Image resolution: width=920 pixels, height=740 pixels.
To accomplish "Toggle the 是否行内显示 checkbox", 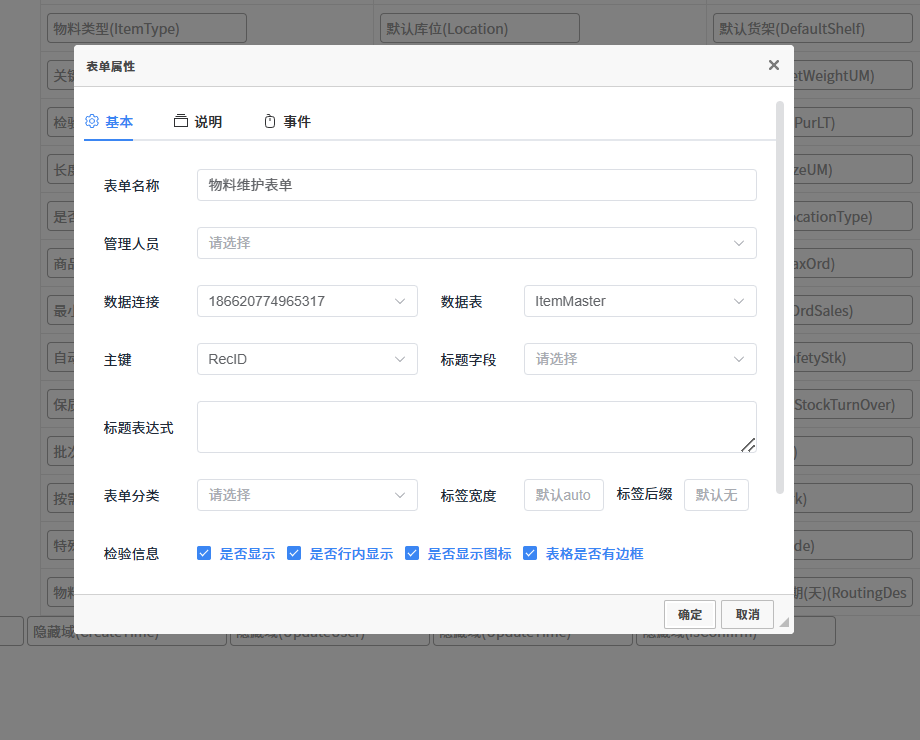I will pyautogui.click(x=294, y=553).
